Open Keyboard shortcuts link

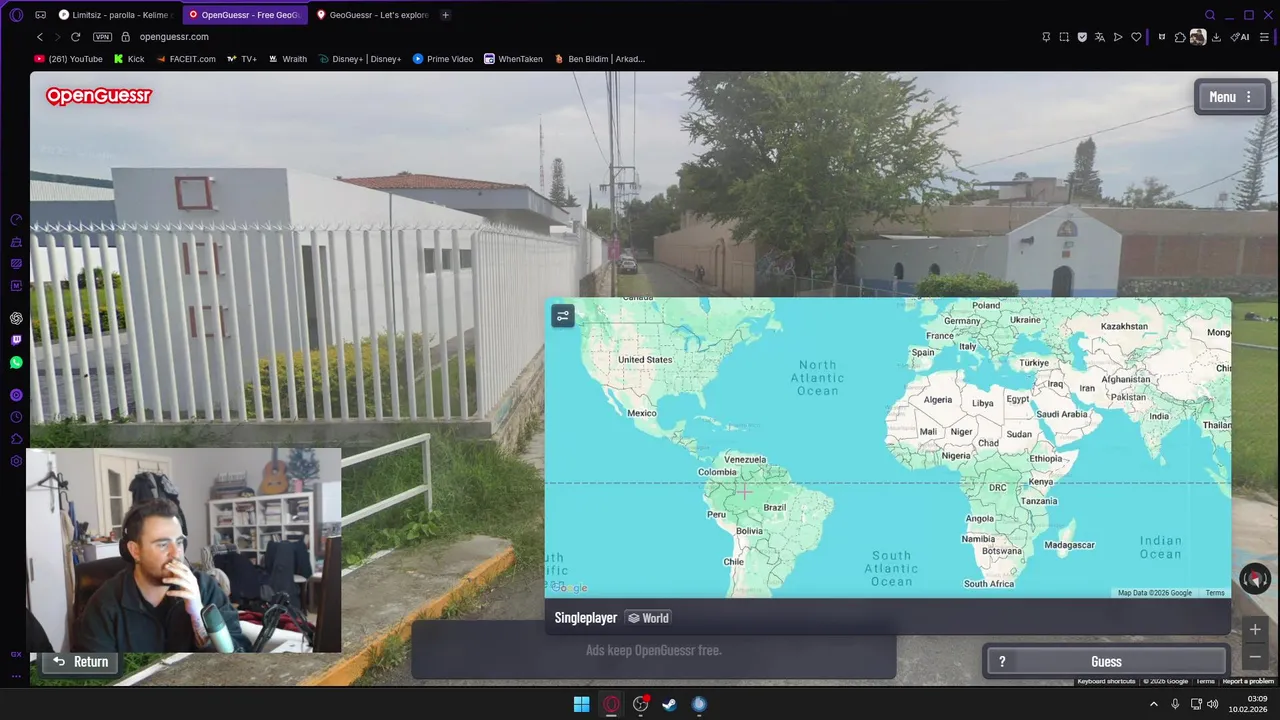point(1106,681)
